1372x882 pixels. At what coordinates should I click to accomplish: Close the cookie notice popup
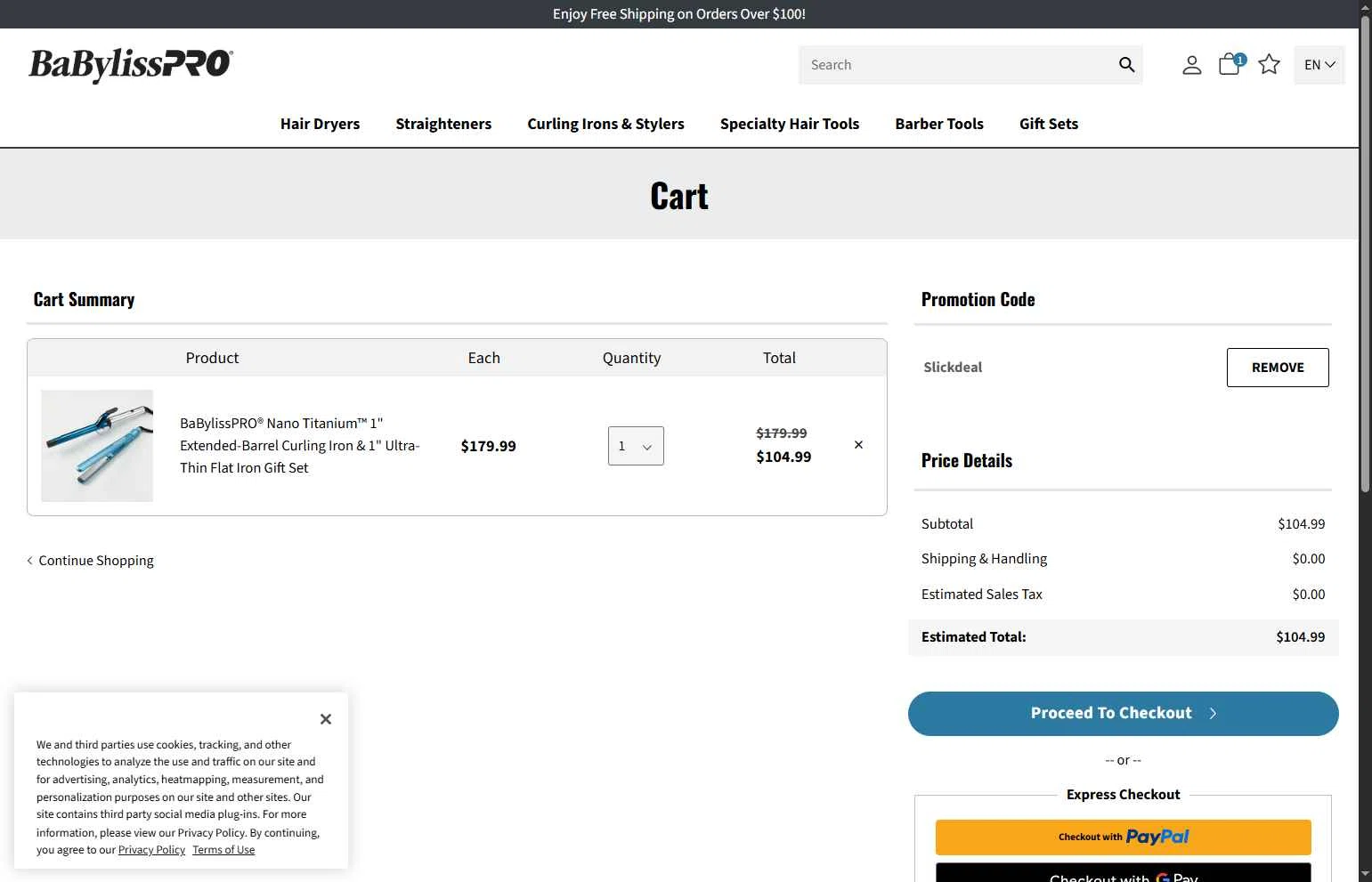(x=326, y=719)
